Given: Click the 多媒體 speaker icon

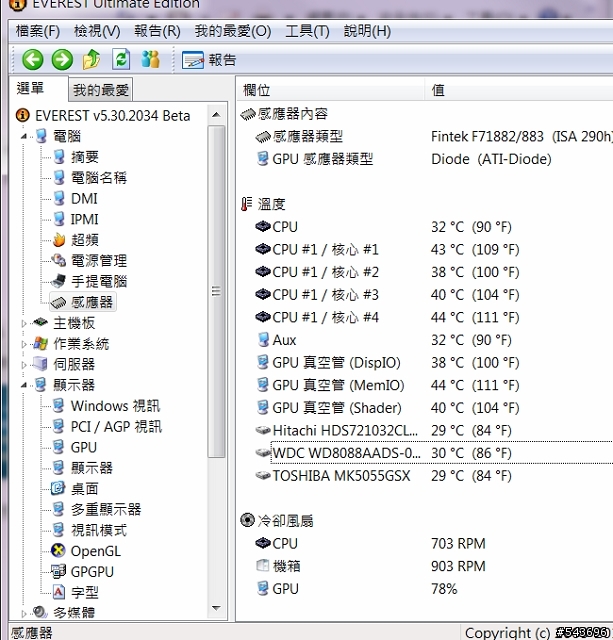Looking at the screenshot, I should click(x=40, y=612).
